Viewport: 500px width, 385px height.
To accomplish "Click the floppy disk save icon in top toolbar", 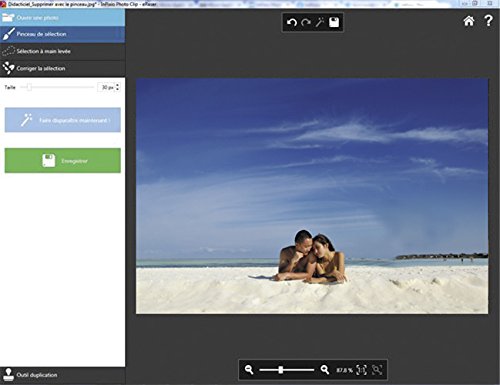I will 334,22.
